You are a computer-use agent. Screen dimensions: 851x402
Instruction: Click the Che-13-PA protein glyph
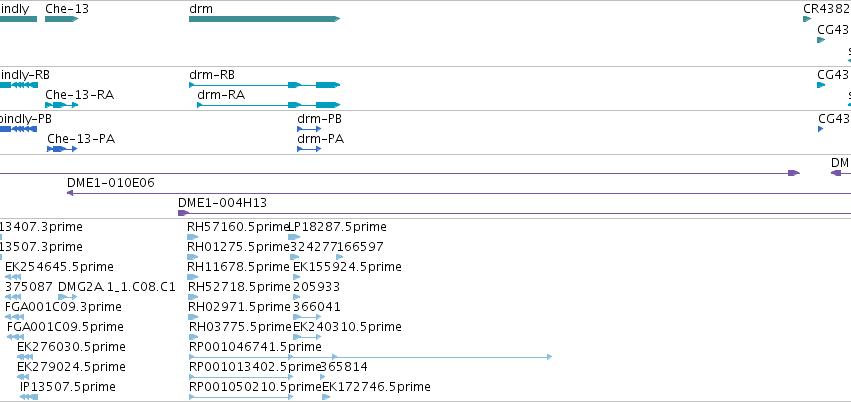click(x=62, y=149)
